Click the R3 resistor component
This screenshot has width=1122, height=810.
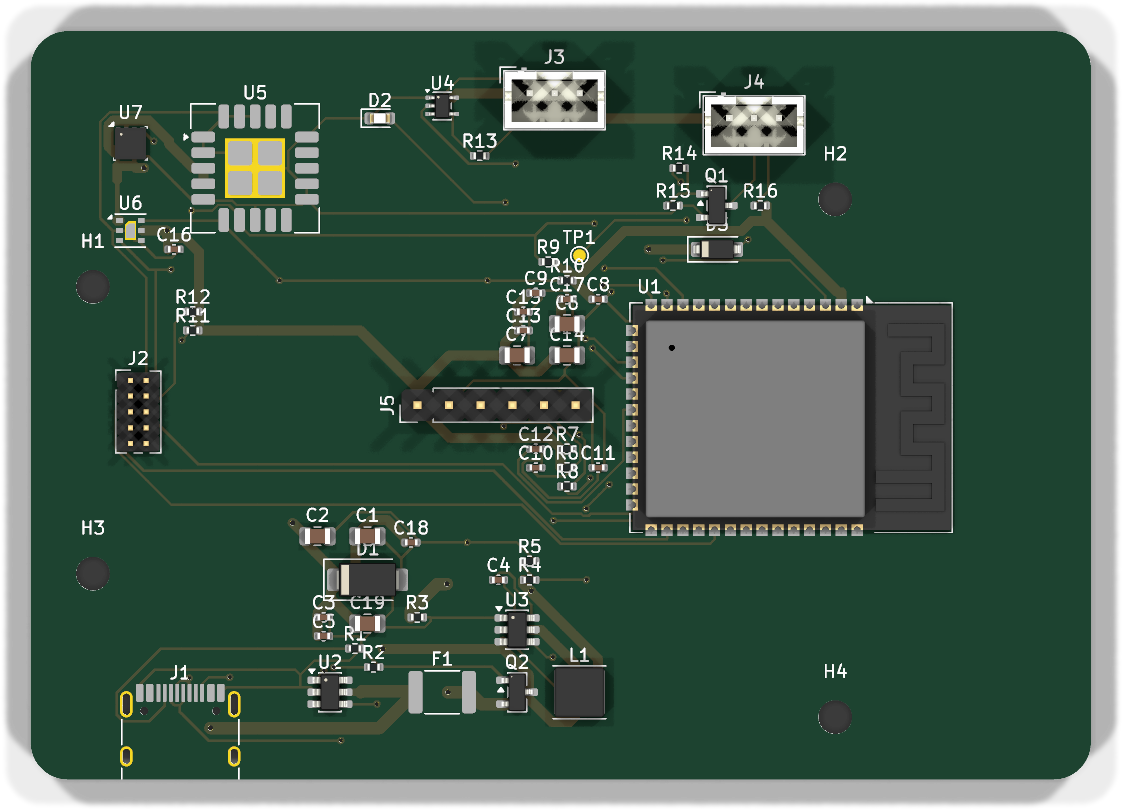(x=417, y=617)
